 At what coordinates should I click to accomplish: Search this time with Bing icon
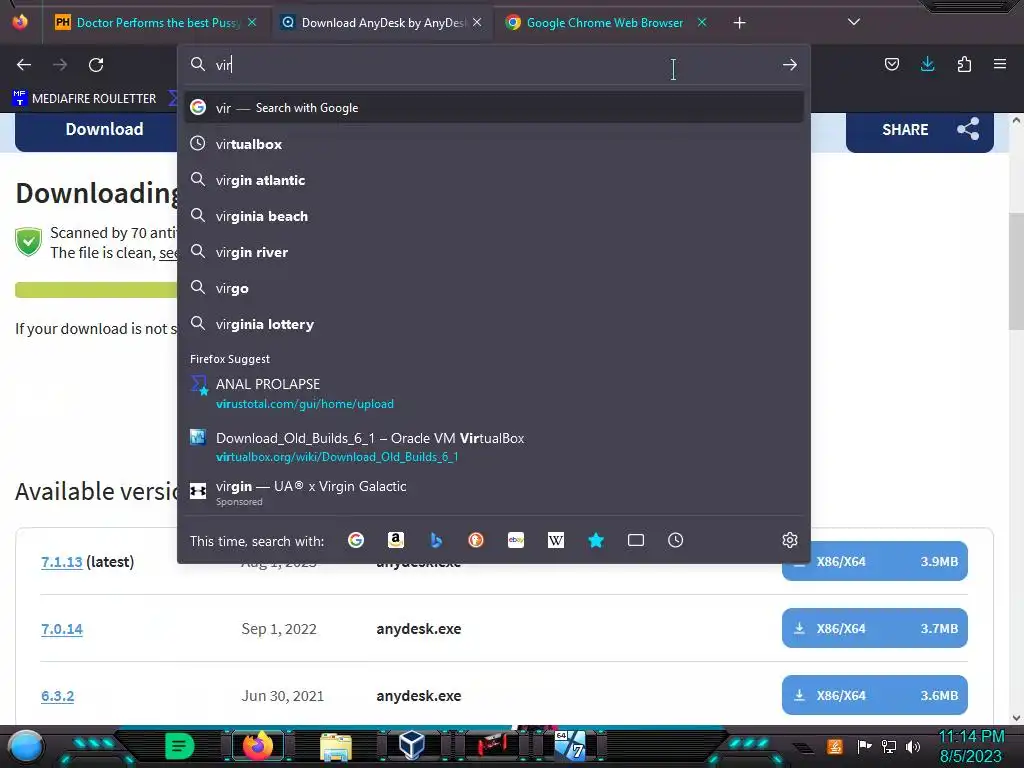(436, 540)
